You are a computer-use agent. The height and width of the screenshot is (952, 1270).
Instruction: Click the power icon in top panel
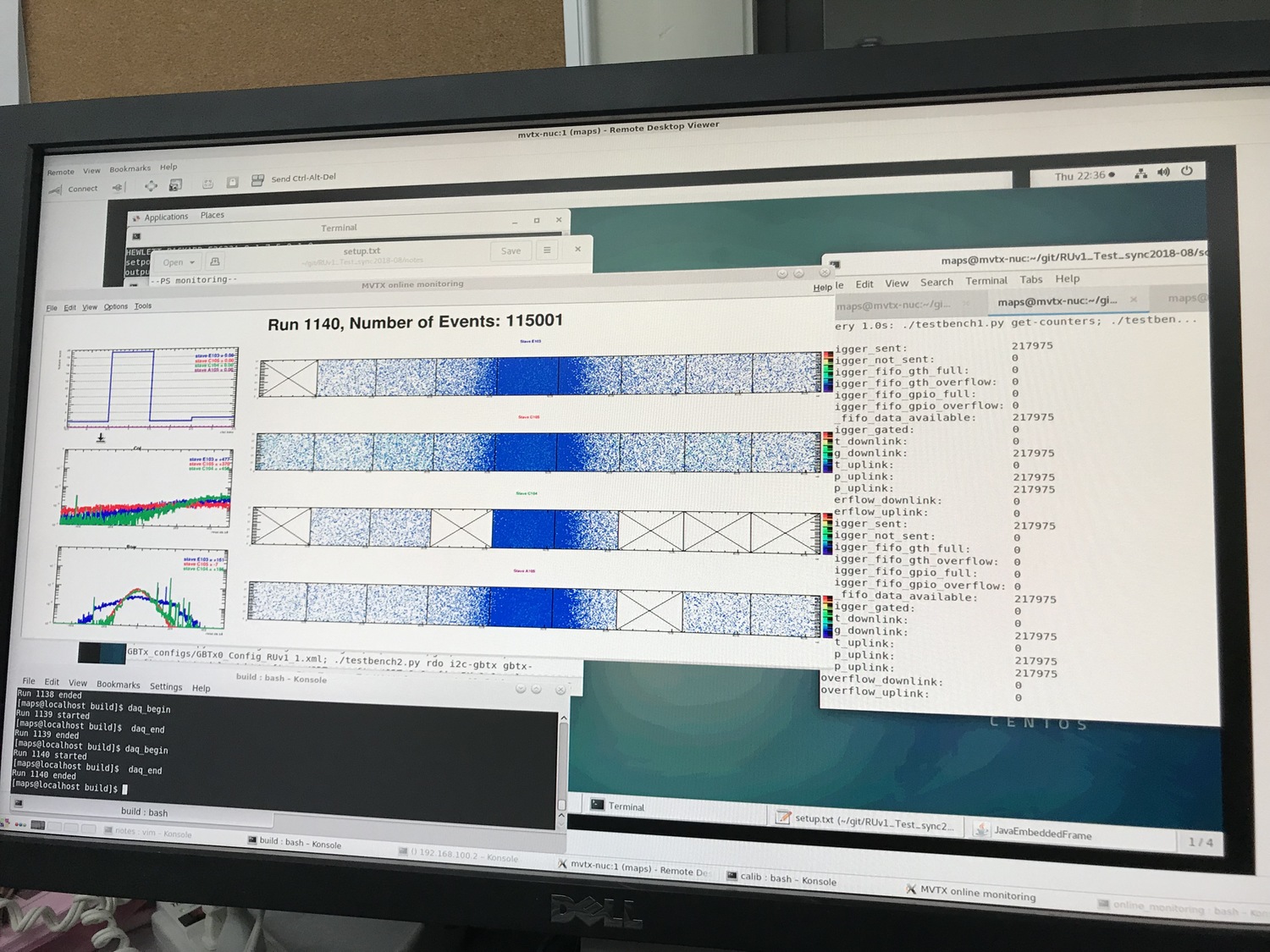(1187, 170)
